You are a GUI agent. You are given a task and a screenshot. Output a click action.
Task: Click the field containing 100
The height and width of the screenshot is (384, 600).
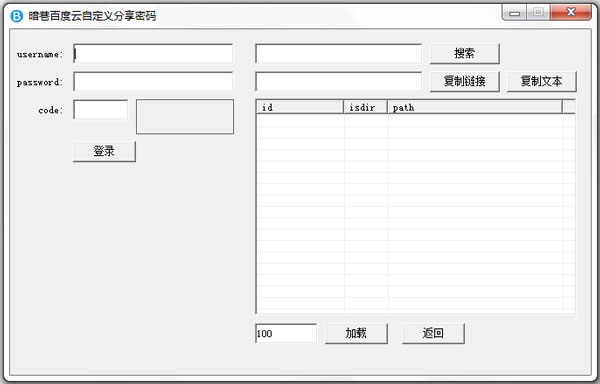(x=286, y=333)
